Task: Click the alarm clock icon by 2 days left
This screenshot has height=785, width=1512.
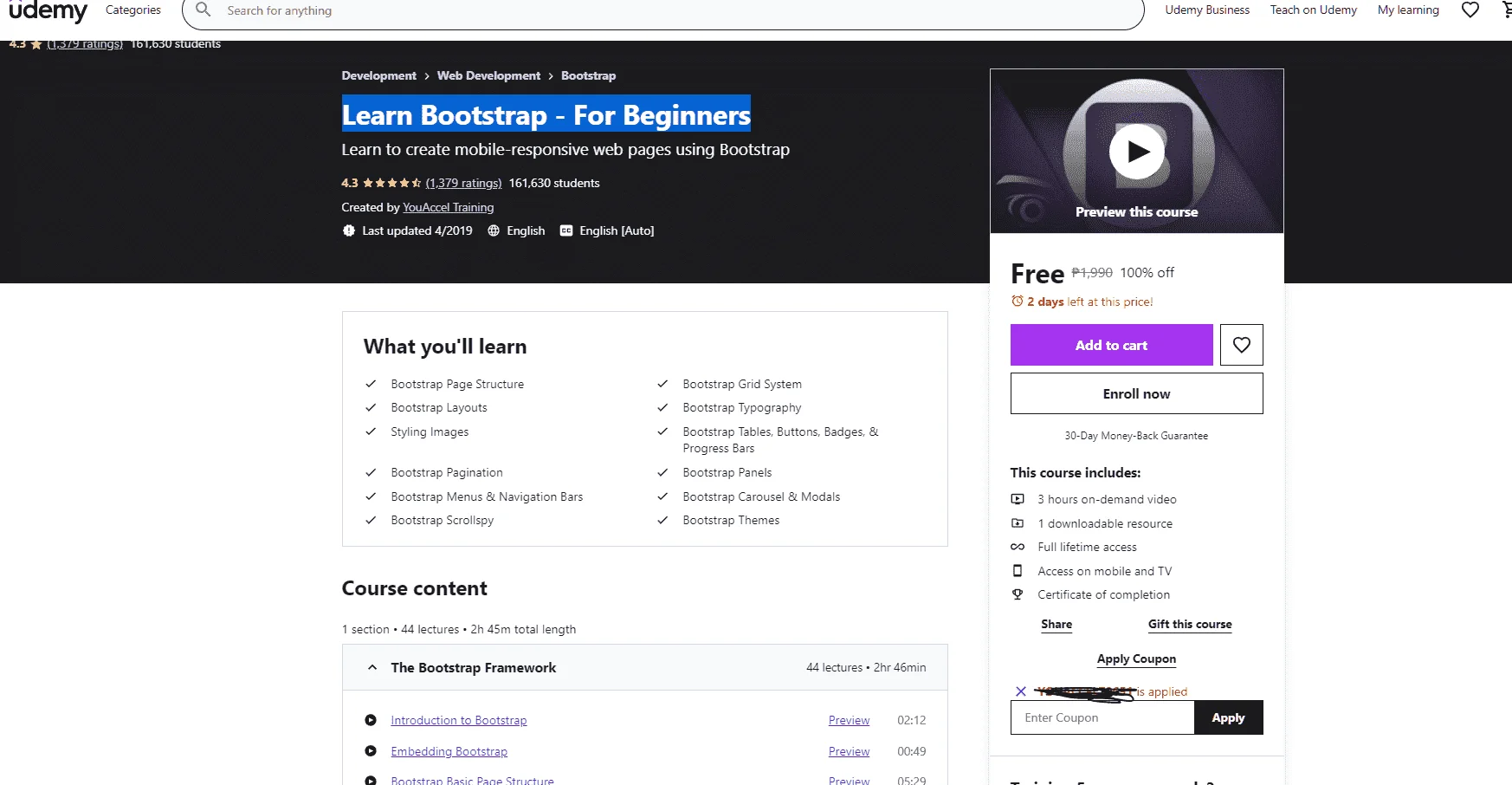Action: click(1018, 302)
